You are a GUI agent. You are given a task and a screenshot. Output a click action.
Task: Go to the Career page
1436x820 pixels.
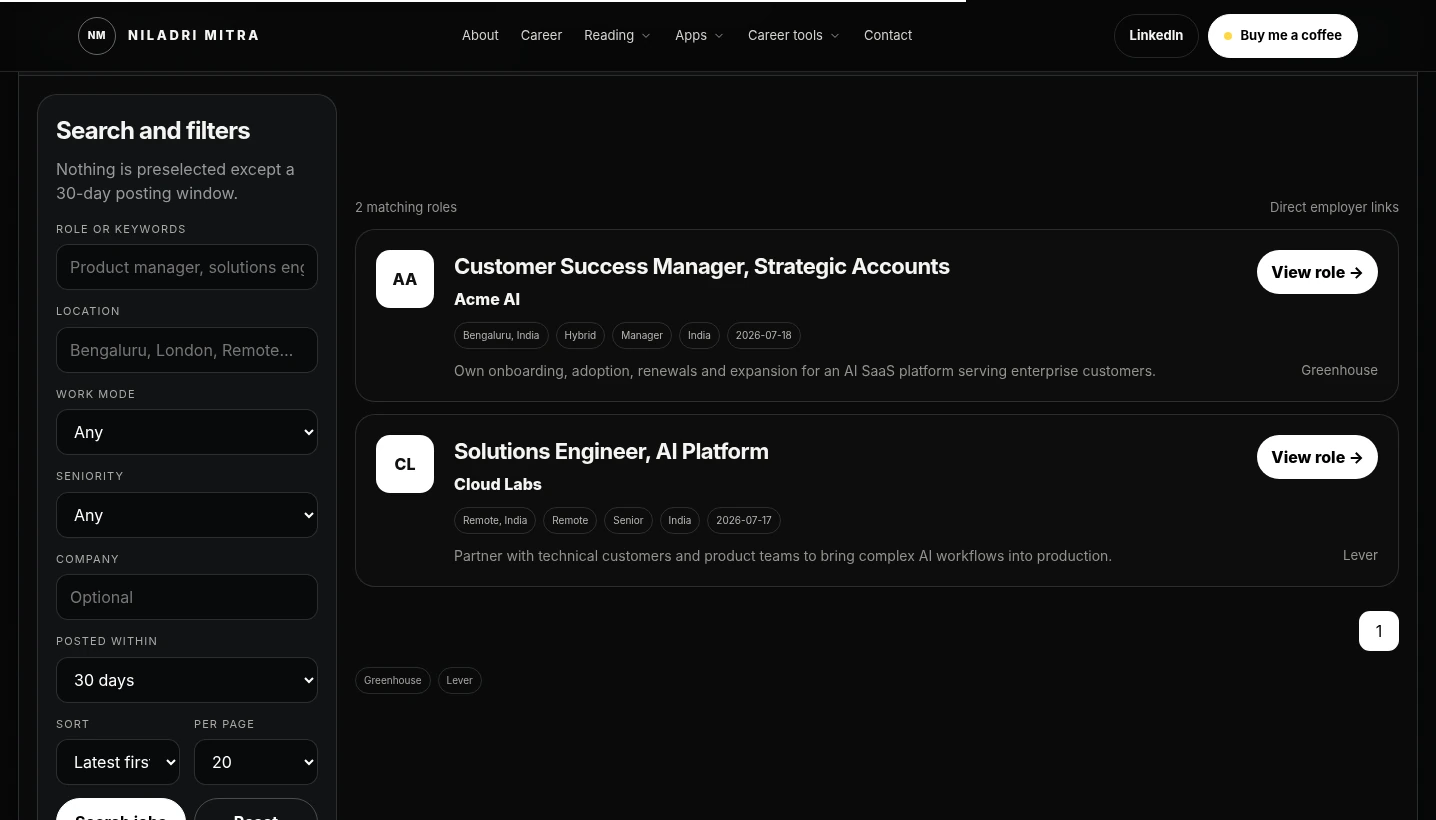(x=541, y=36)
